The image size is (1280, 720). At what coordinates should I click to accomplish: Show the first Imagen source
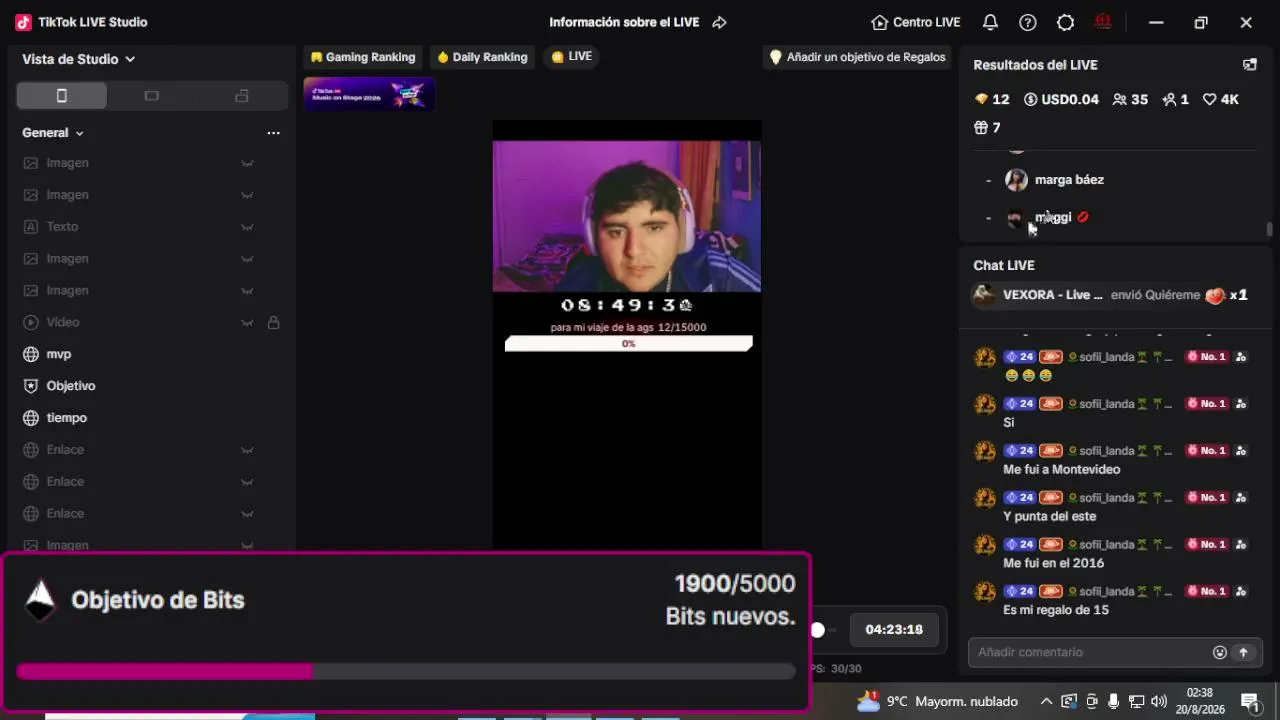[247, 163]
